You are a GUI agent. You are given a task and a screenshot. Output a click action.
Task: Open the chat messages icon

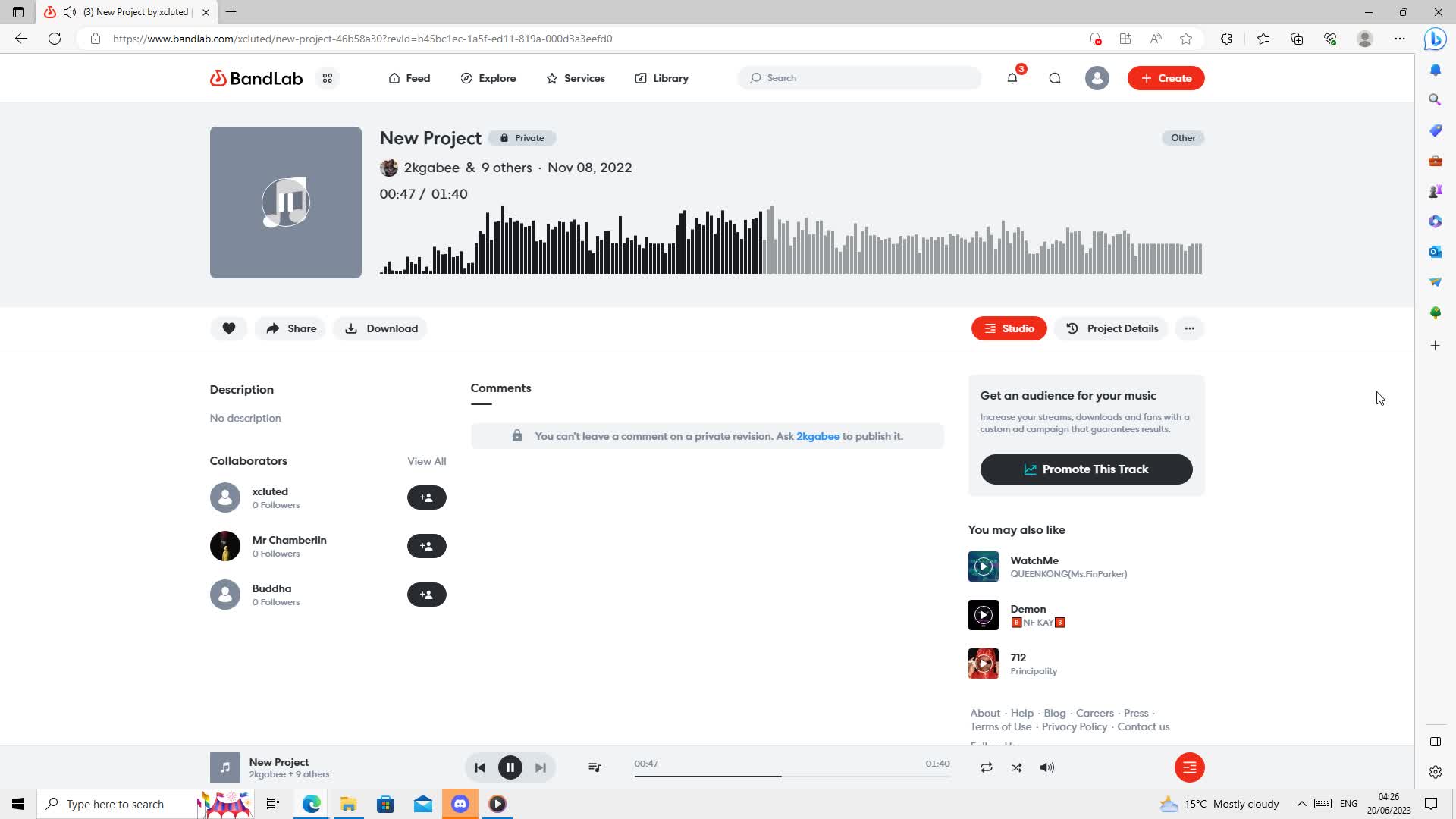pyautogui.click(x=1055, y=78)
